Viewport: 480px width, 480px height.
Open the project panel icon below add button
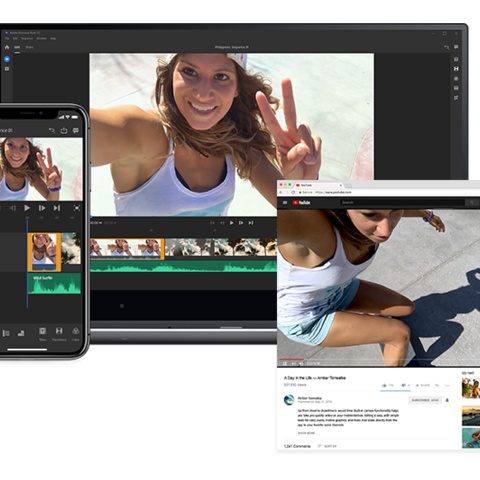pyautogui.click(x=7, y=69)
